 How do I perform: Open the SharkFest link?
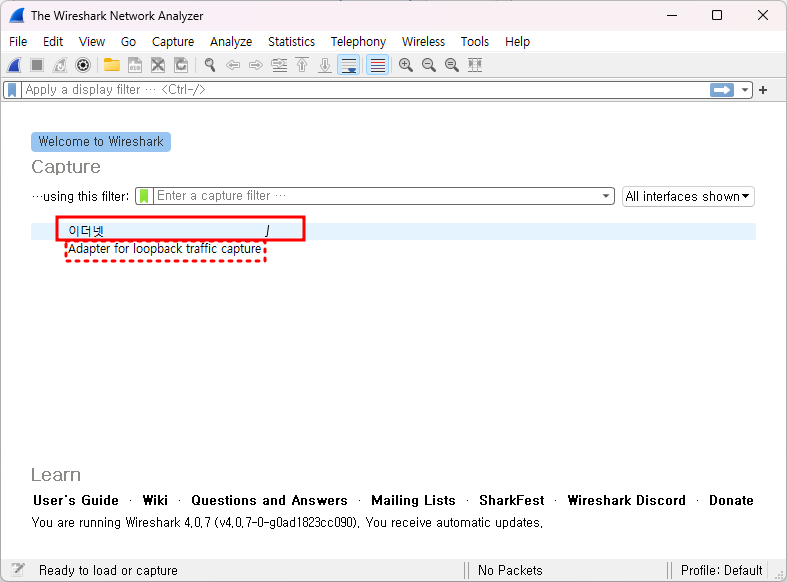tap(511, 501)
